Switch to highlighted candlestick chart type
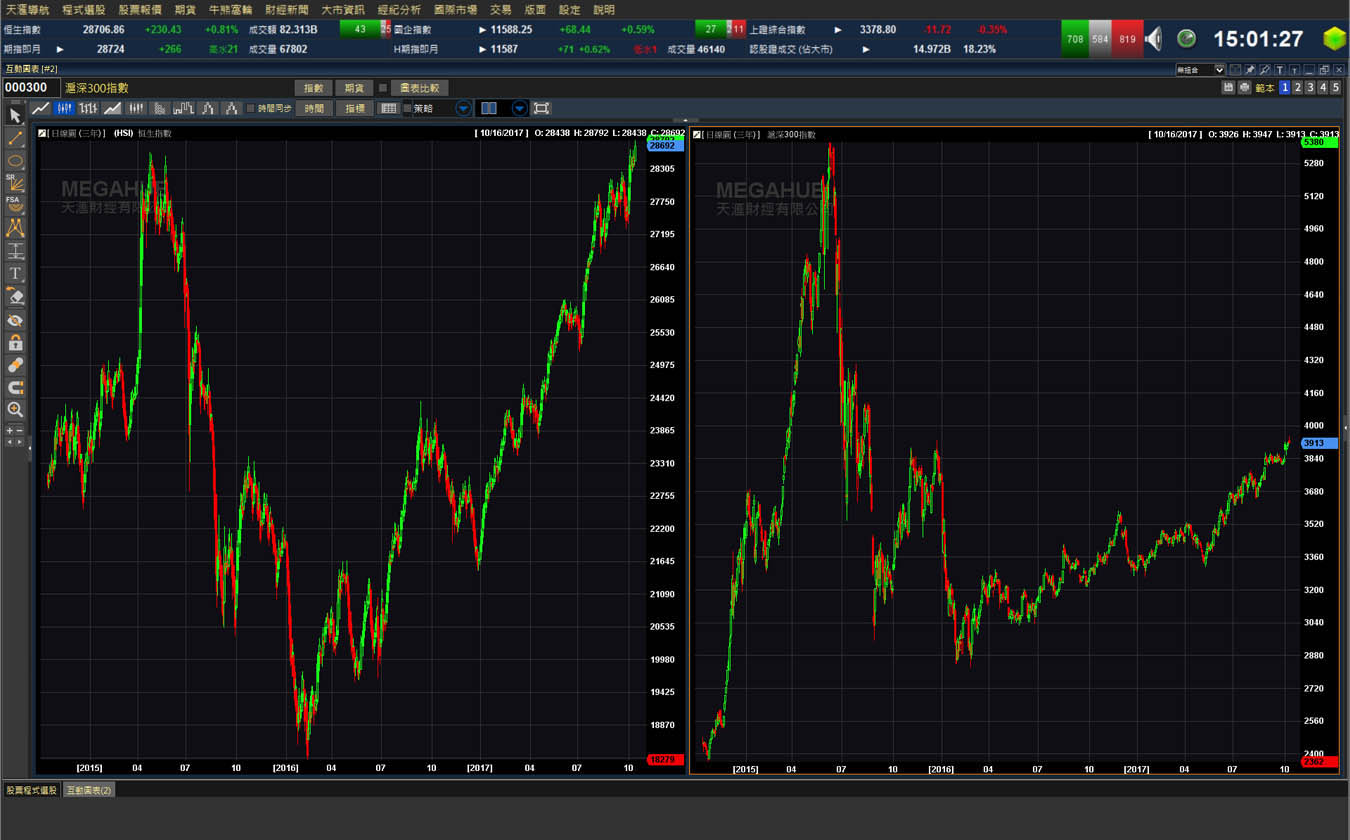The height and width of the screenshot is (840, 1350). (x=64, y=108)
